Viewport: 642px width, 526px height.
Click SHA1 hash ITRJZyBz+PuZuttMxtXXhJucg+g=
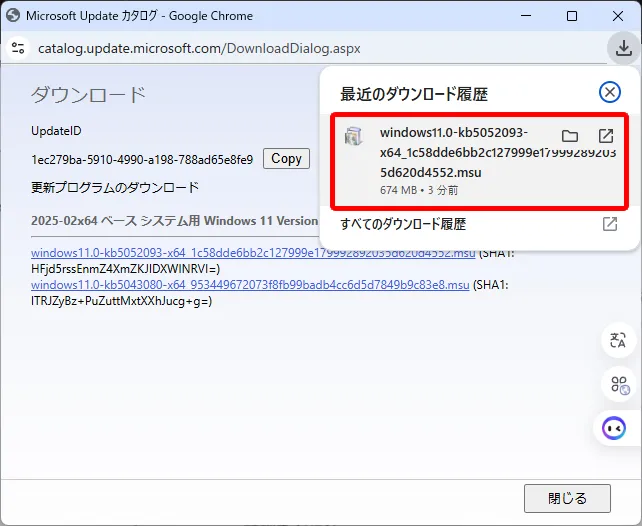point(122,301)
